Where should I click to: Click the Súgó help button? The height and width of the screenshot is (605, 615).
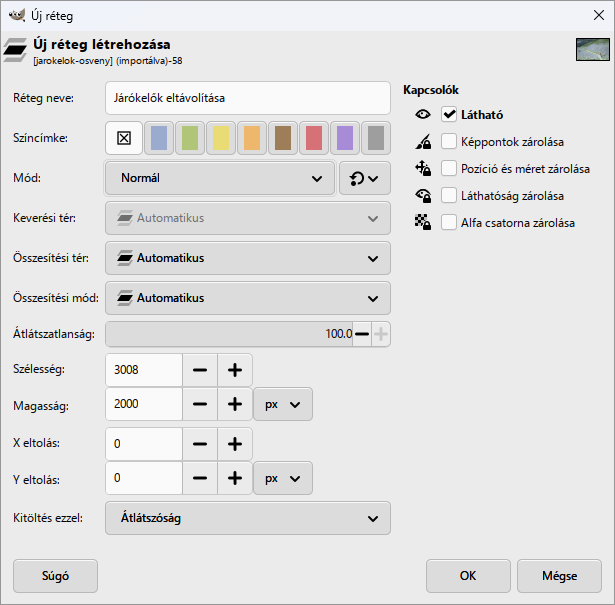tap(55, 576)
